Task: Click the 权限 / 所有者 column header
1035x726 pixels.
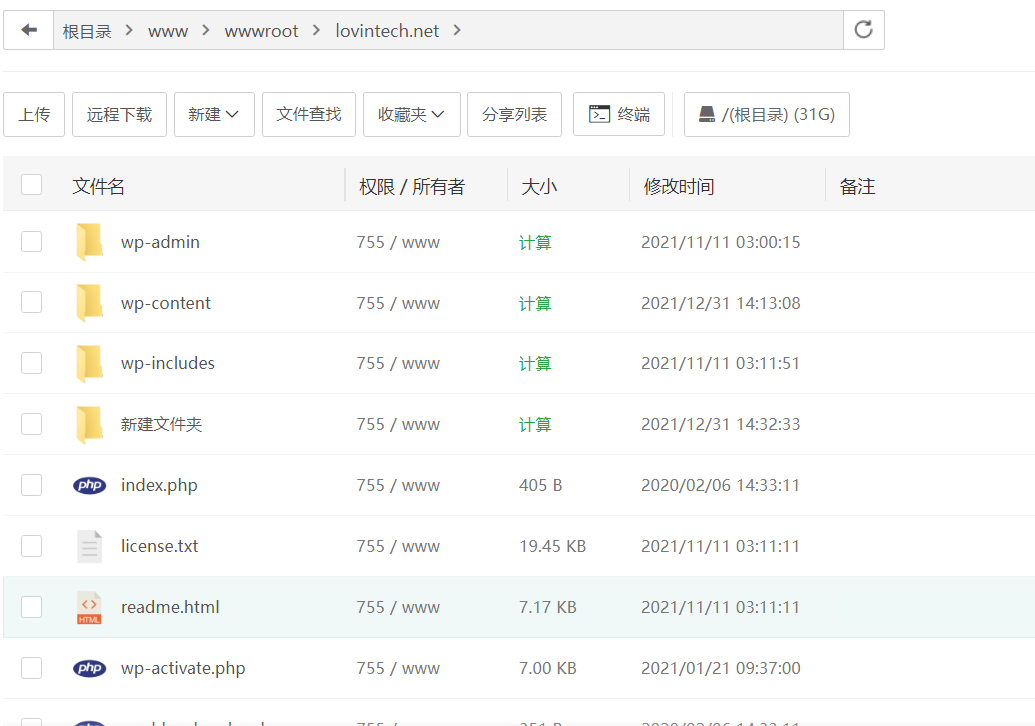Action: [412, 186]
